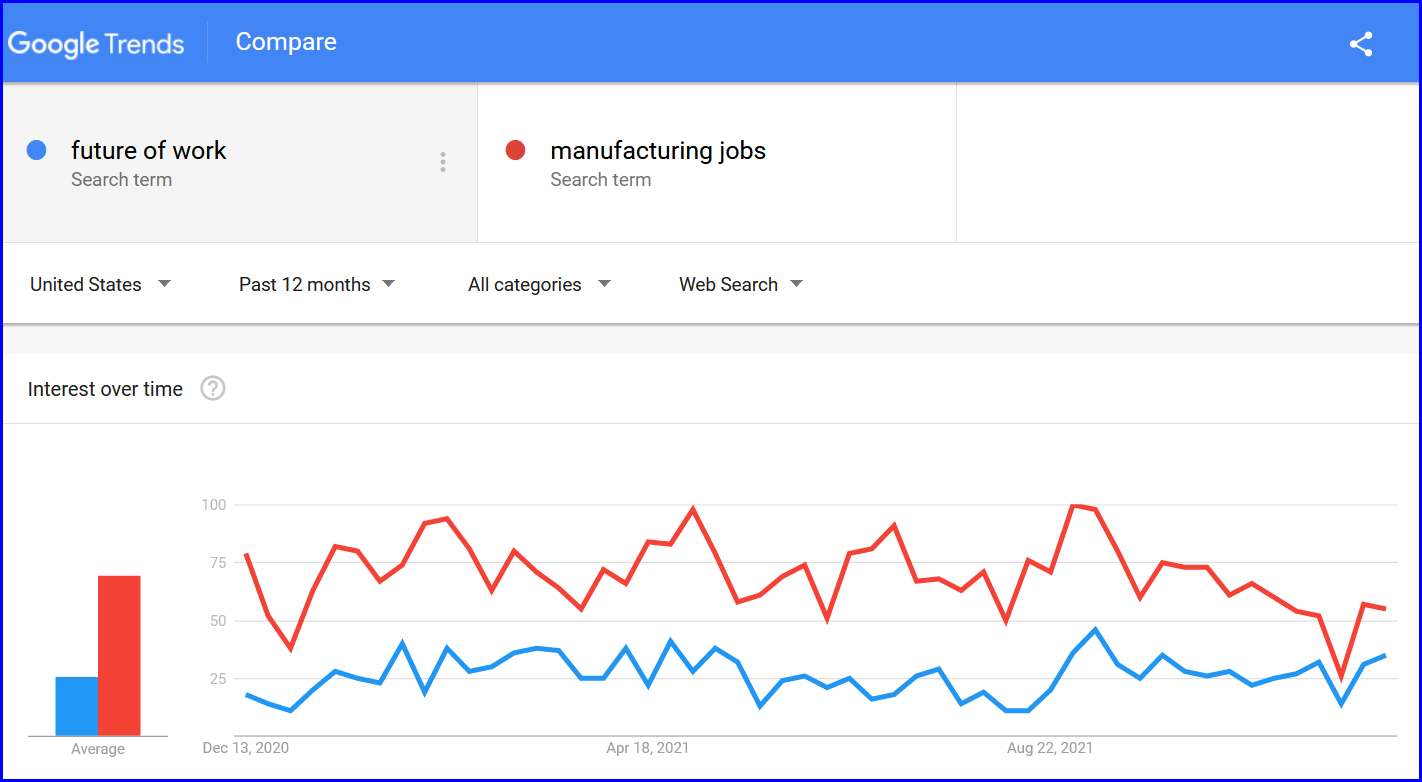Viewport: 1422px width, 782px height.
Task: Expand the All categories dropdown
Action: tap(539, 284)
